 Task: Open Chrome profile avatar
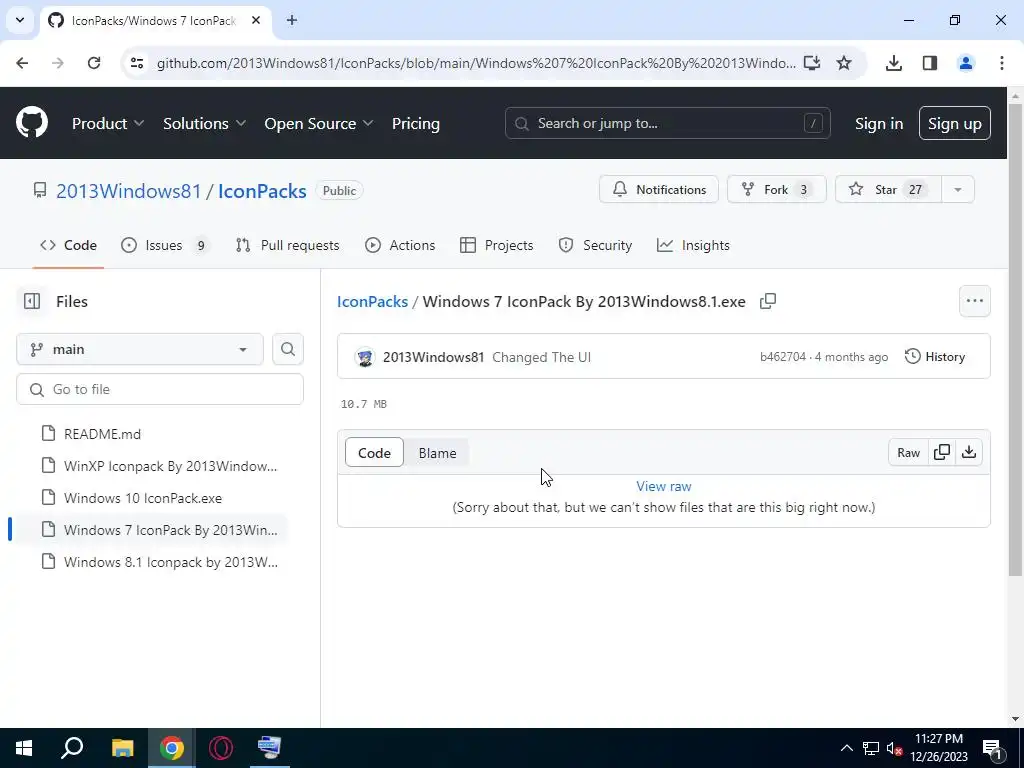click(x=965, y=63)
